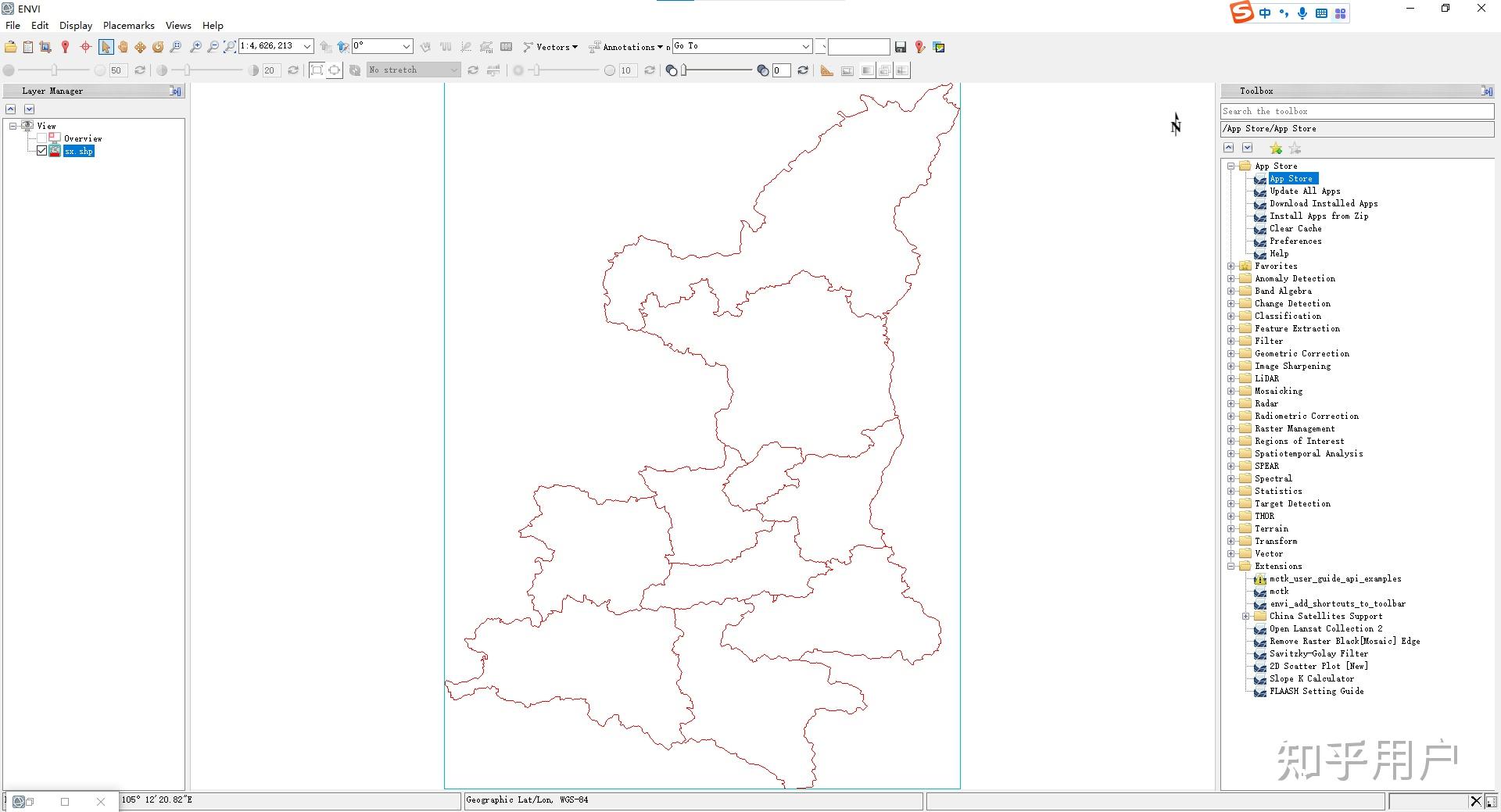Click the transparency value field showing 0
This screenshot has width=1501, height=812.
[781, 70]
